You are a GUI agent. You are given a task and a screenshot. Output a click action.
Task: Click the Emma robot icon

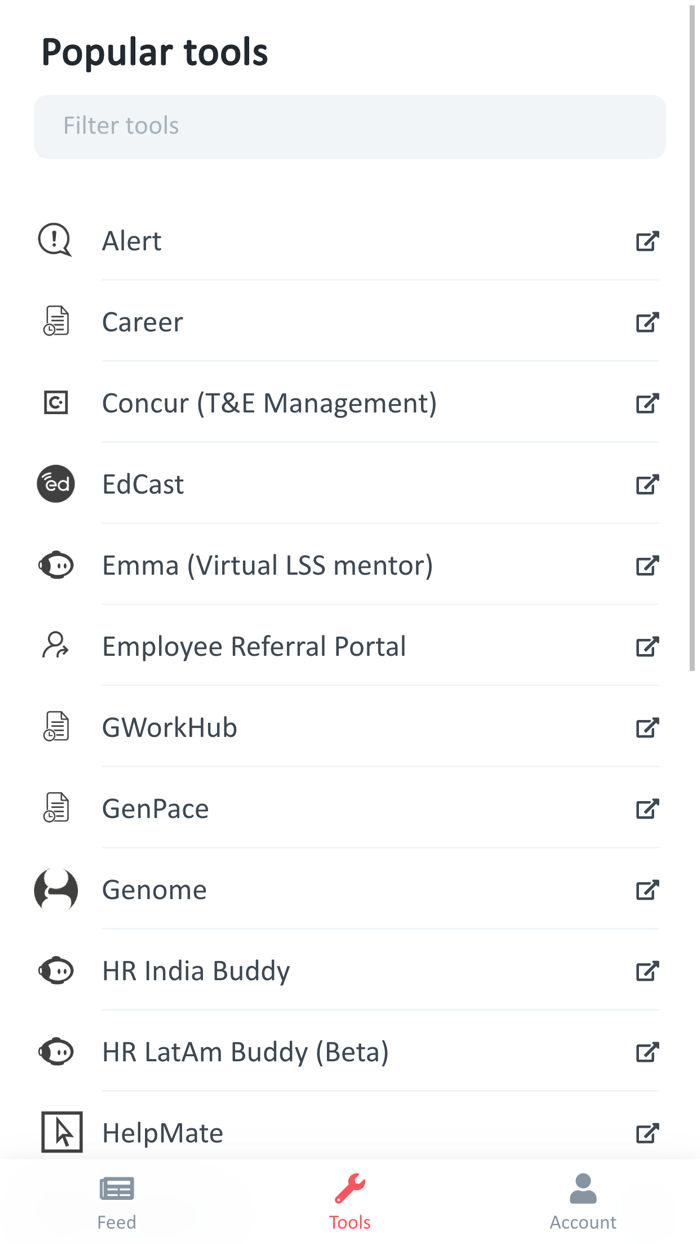(x=55, y=564)
